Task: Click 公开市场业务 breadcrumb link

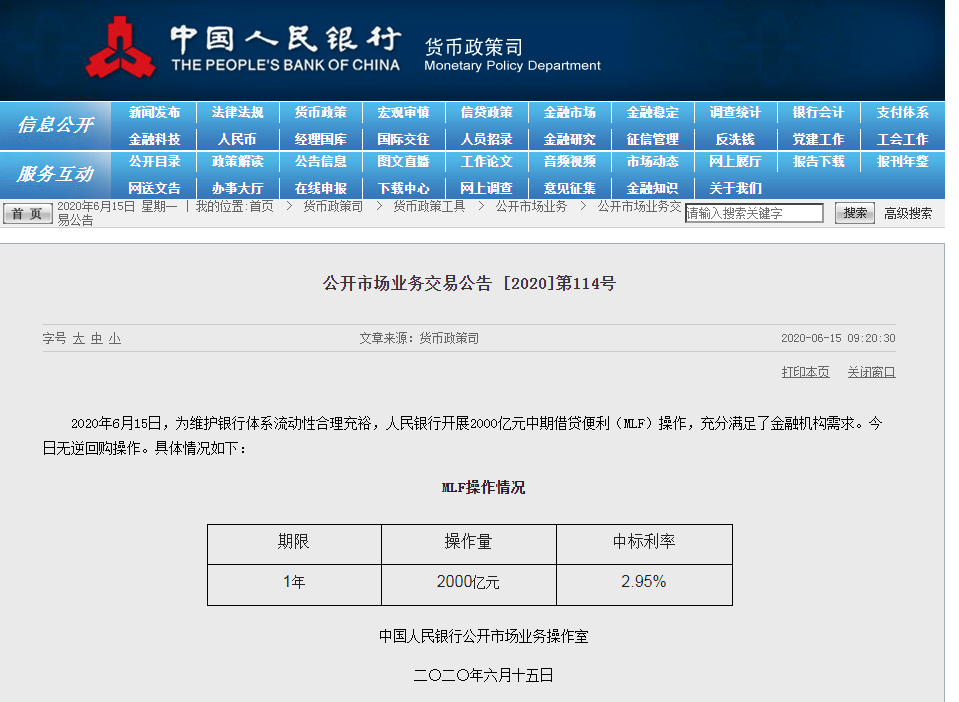Action: coord(531,206)
